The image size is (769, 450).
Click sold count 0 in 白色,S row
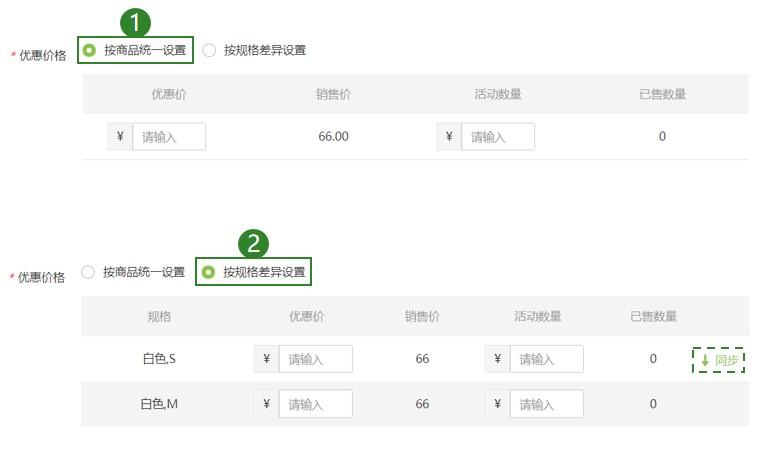coord(653,359)
